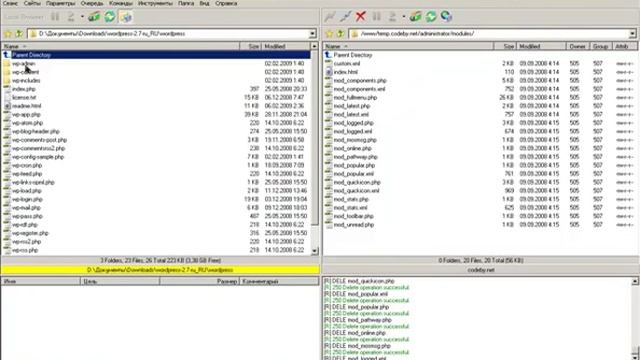The width and height of the screenshot is (640, 360).
Task: Click the local pane vertical scrollbar thumb
Action: click(x=314, y=138)
